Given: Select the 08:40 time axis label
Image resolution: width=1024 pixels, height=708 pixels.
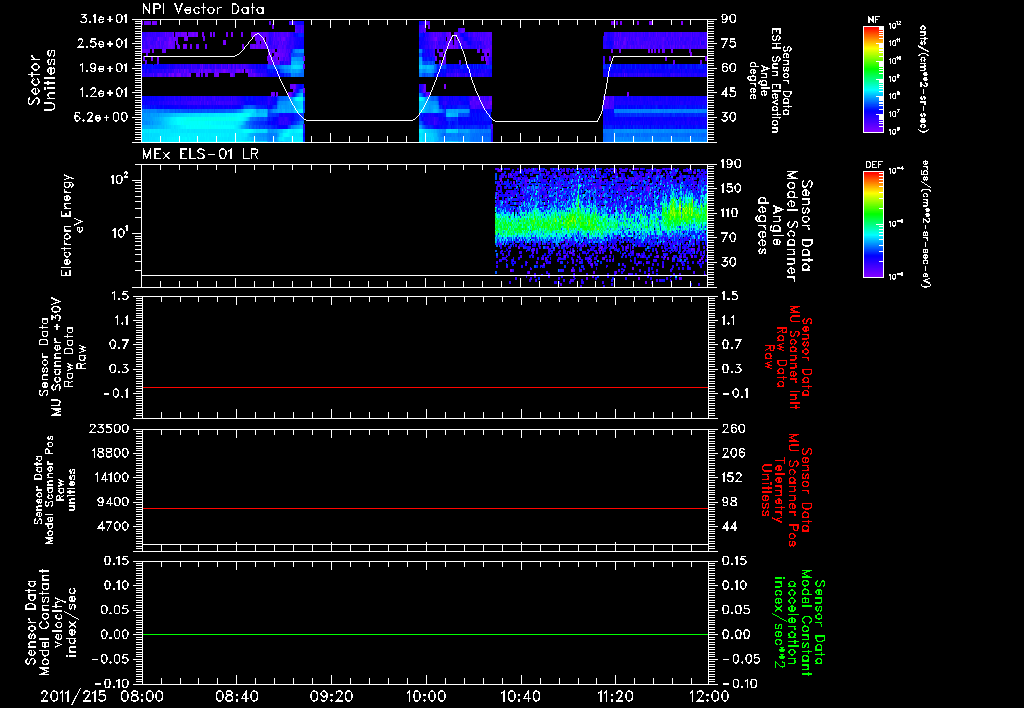Looking at the screenshot, I should 237,695.
